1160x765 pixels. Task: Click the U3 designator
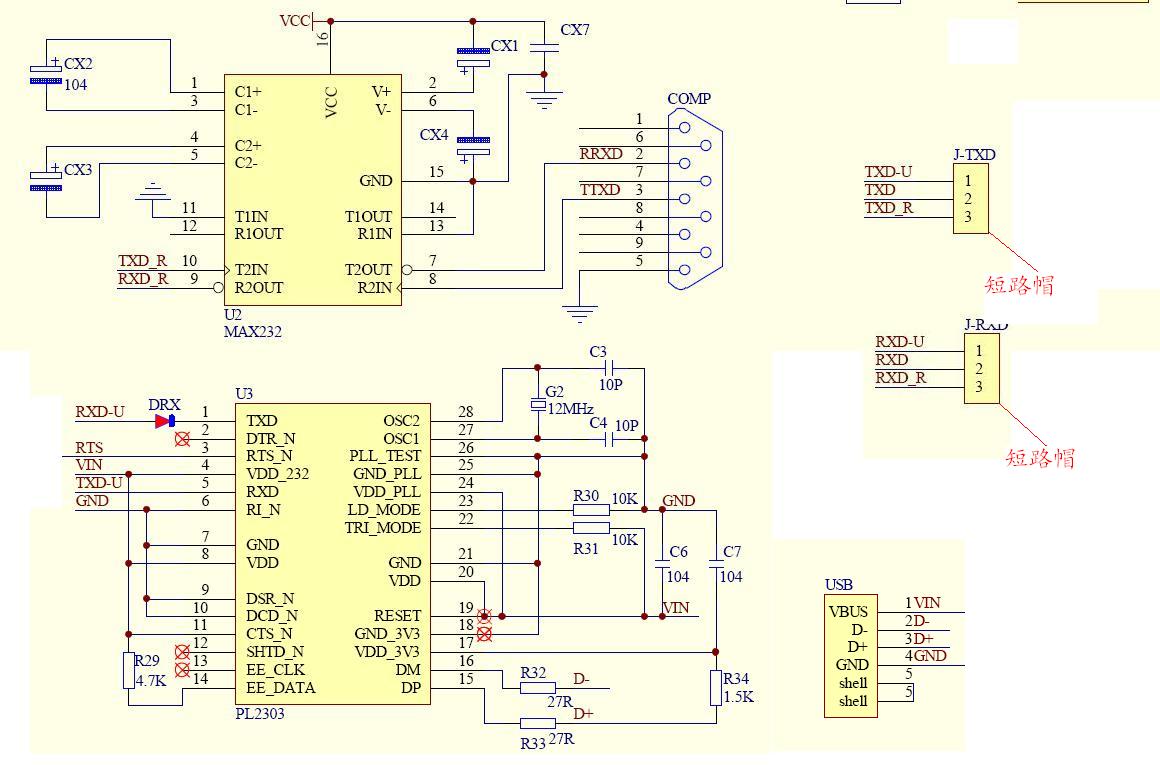pos(244,394)
